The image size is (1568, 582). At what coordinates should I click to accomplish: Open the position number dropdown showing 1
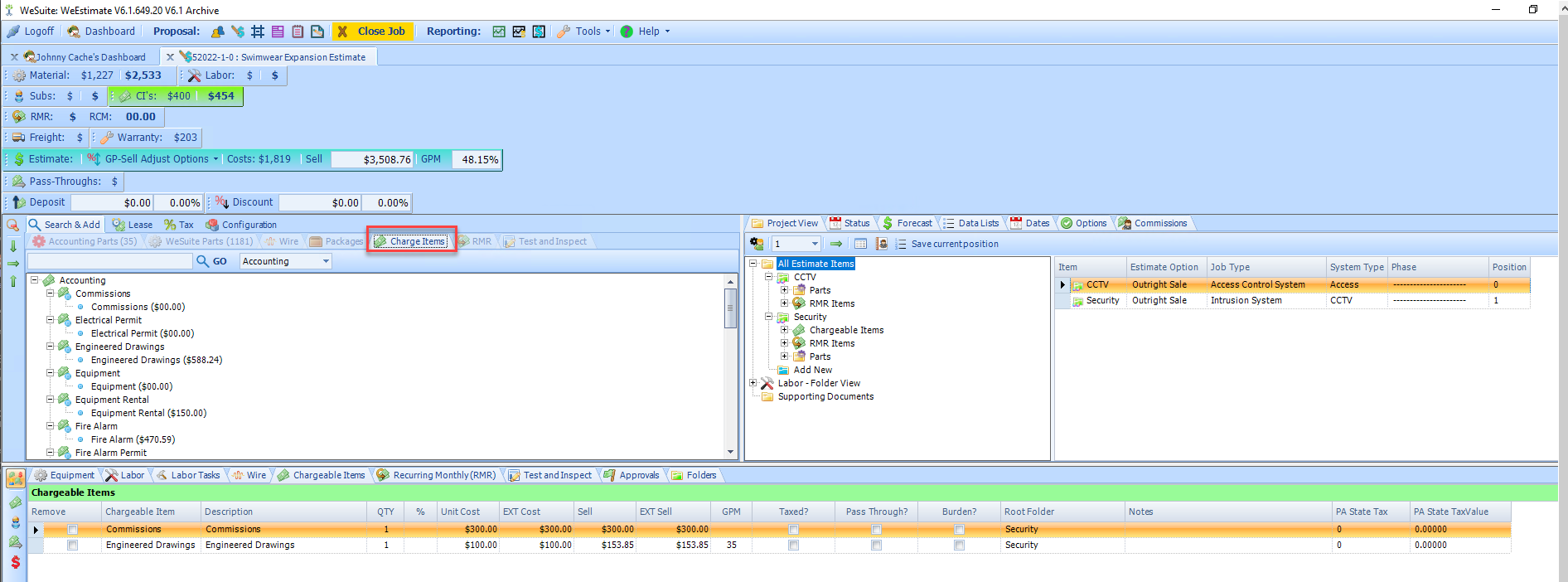(815, 244)
